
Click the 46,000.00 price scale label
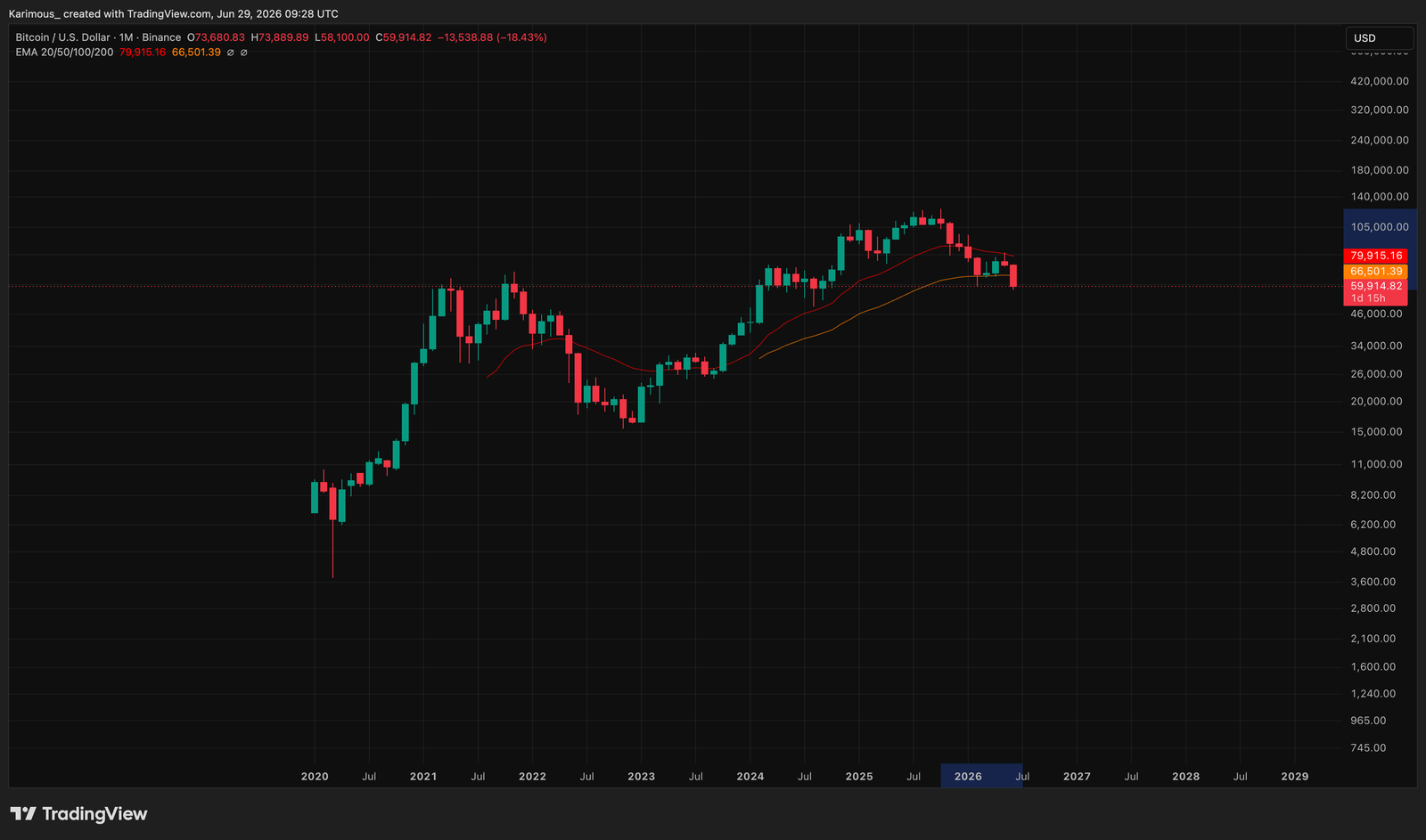pyautogui.click(x=1377, y=314)
